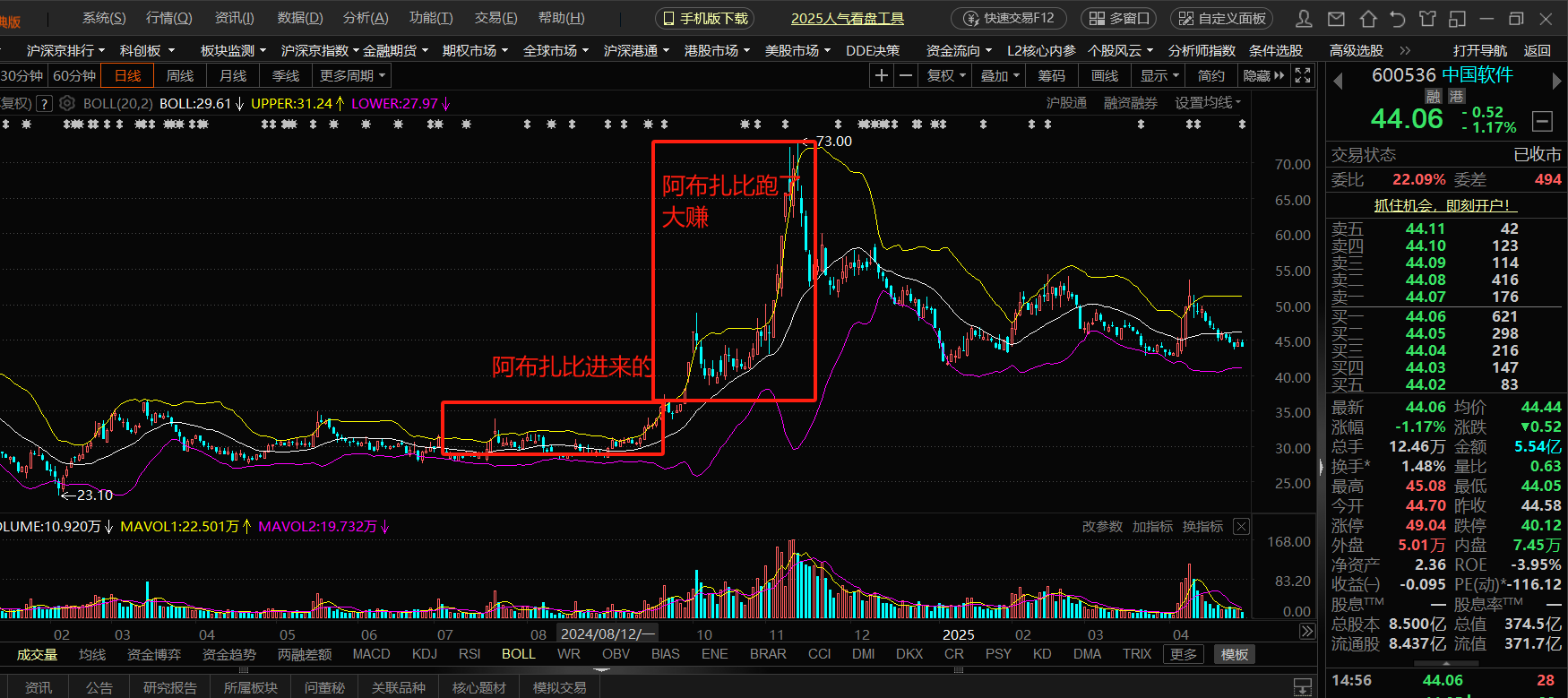This screenshot has height=698, width=1568.
Task: Click 打开导航 button
Action: (1479, 50)
